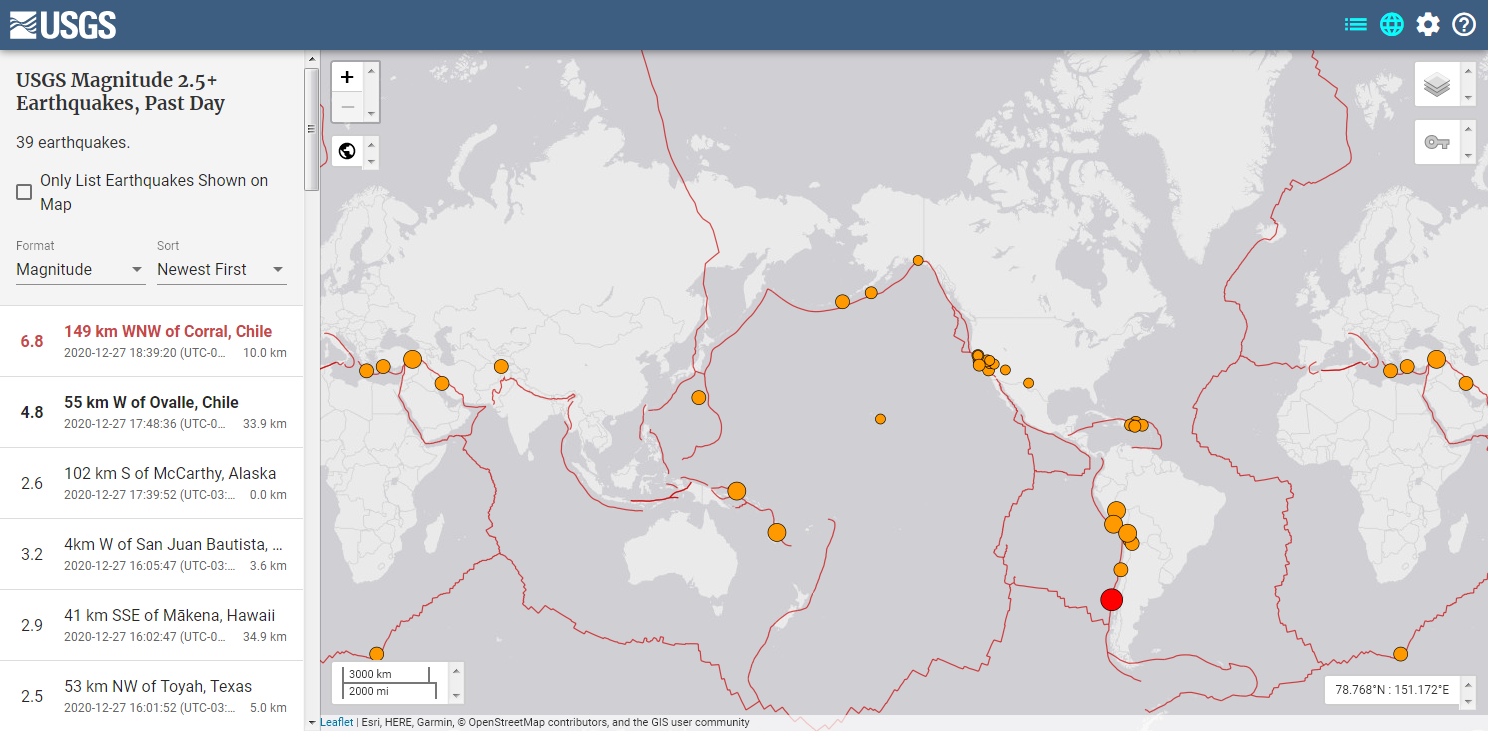Open the settings gear icon
1488x731 pixels.
click(1428, 24)
